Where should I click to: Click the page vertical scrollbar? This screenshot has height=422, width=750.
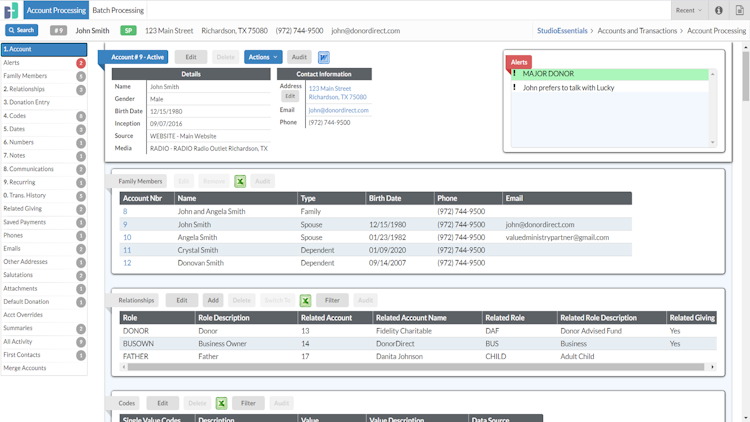746,75
